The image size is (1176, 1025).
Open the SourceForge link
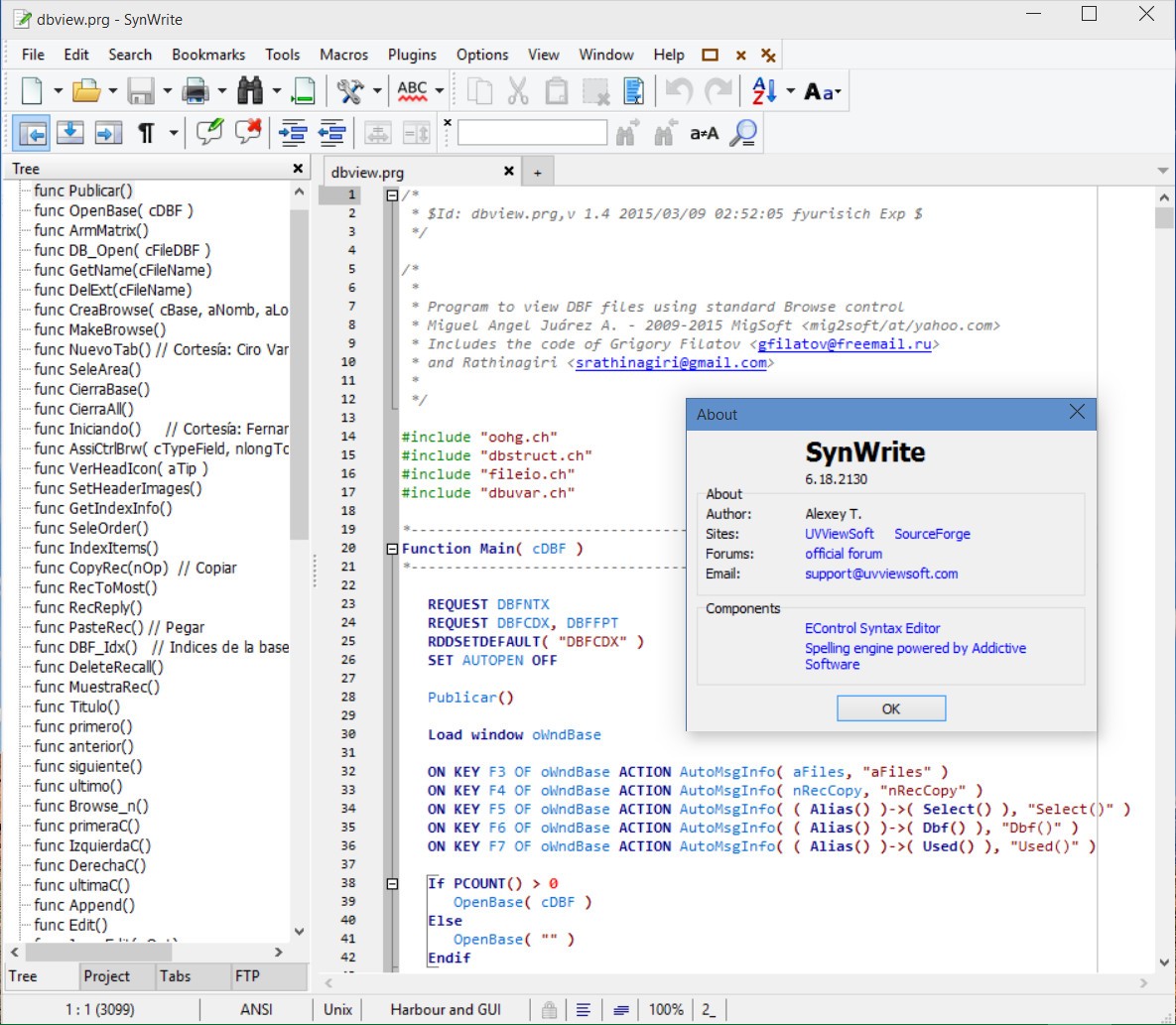tap(932, 534)
